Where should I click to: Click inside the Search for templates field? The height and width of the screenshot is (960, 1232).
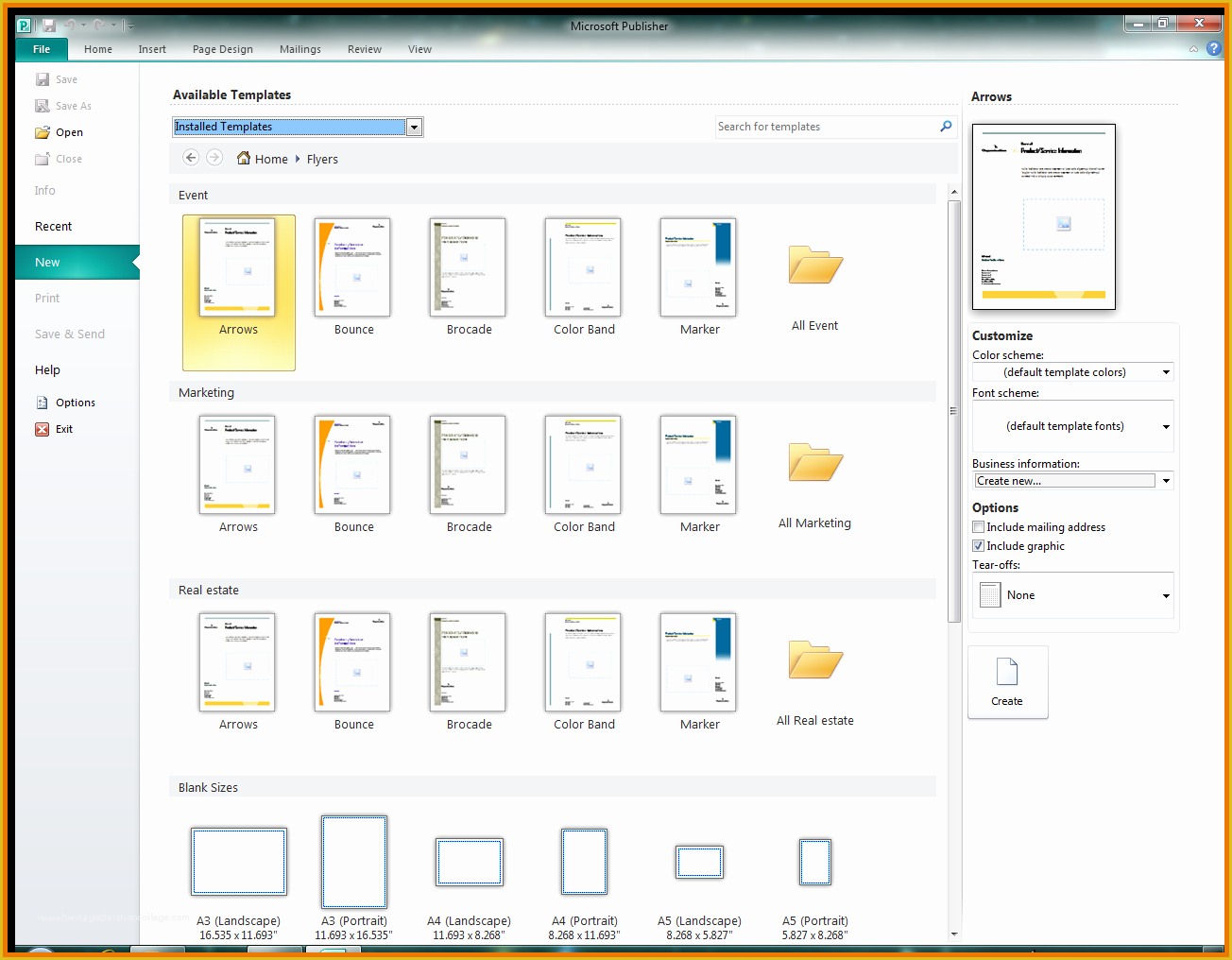pos(826,127)
